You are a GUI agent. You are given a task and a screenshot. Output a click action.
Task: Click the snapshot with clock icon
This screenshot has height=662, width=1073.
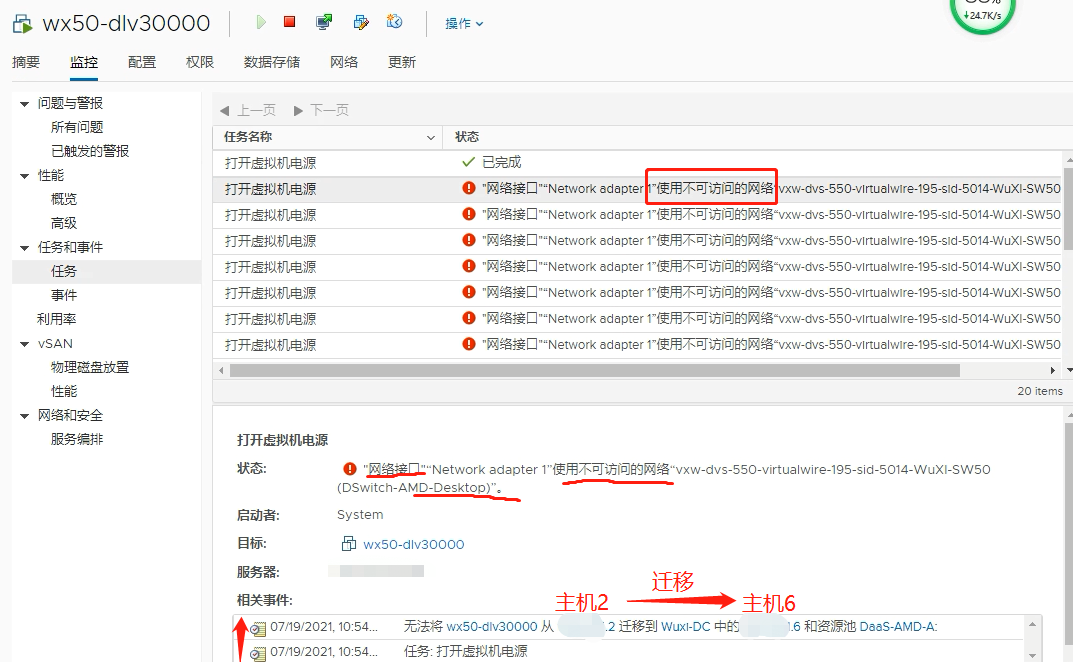tap(393, 22)
